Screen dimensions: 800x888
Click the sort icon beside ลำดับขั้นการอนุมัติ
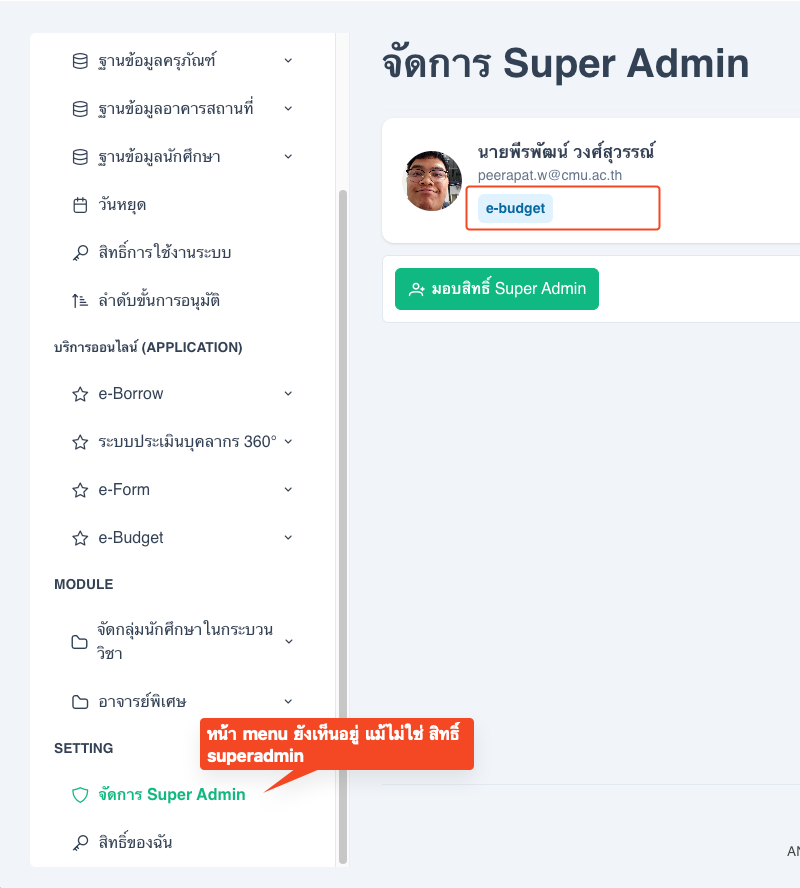80,301
